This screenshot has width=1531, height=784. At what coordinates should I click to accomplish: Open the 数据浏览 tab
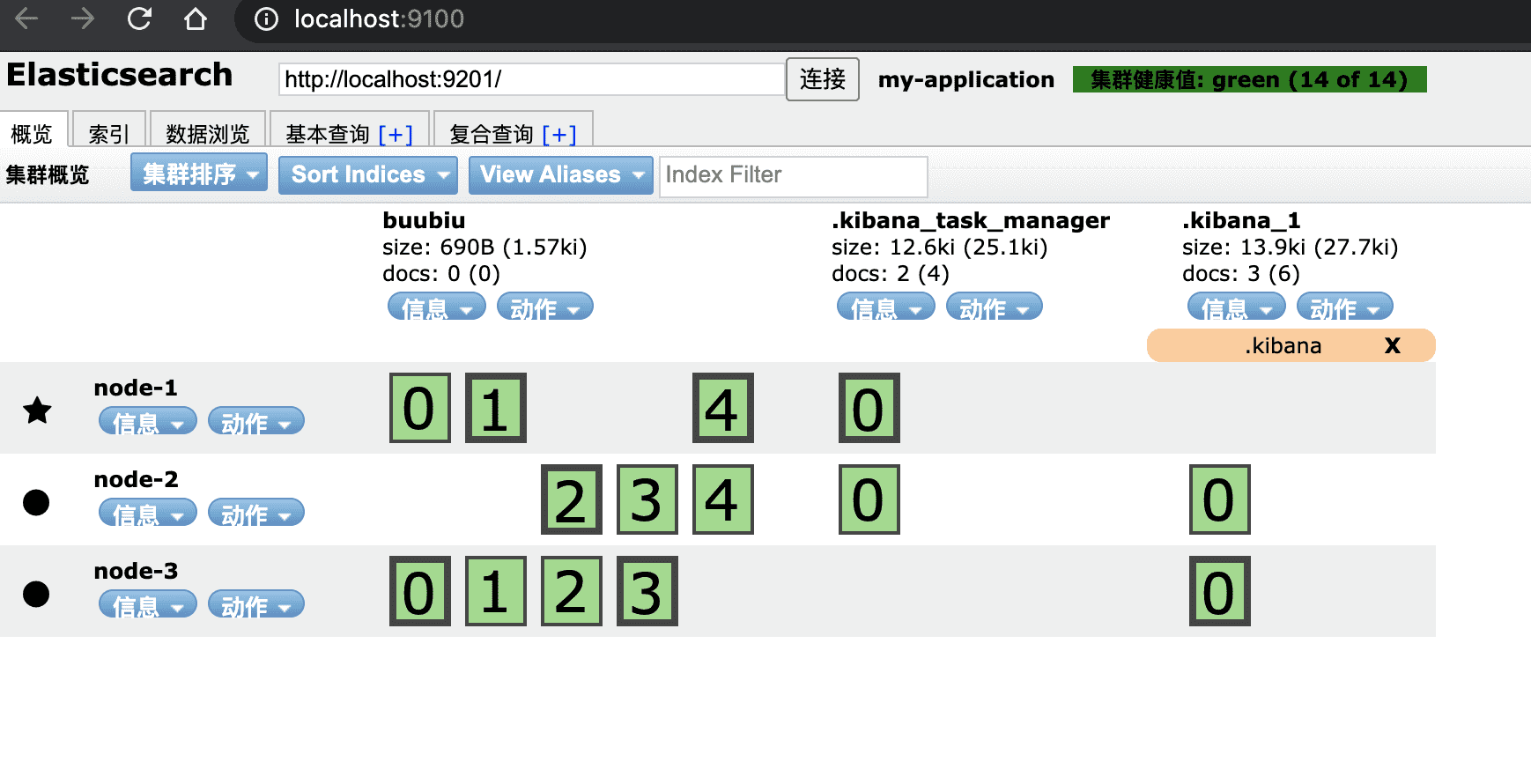coord(208,134)
